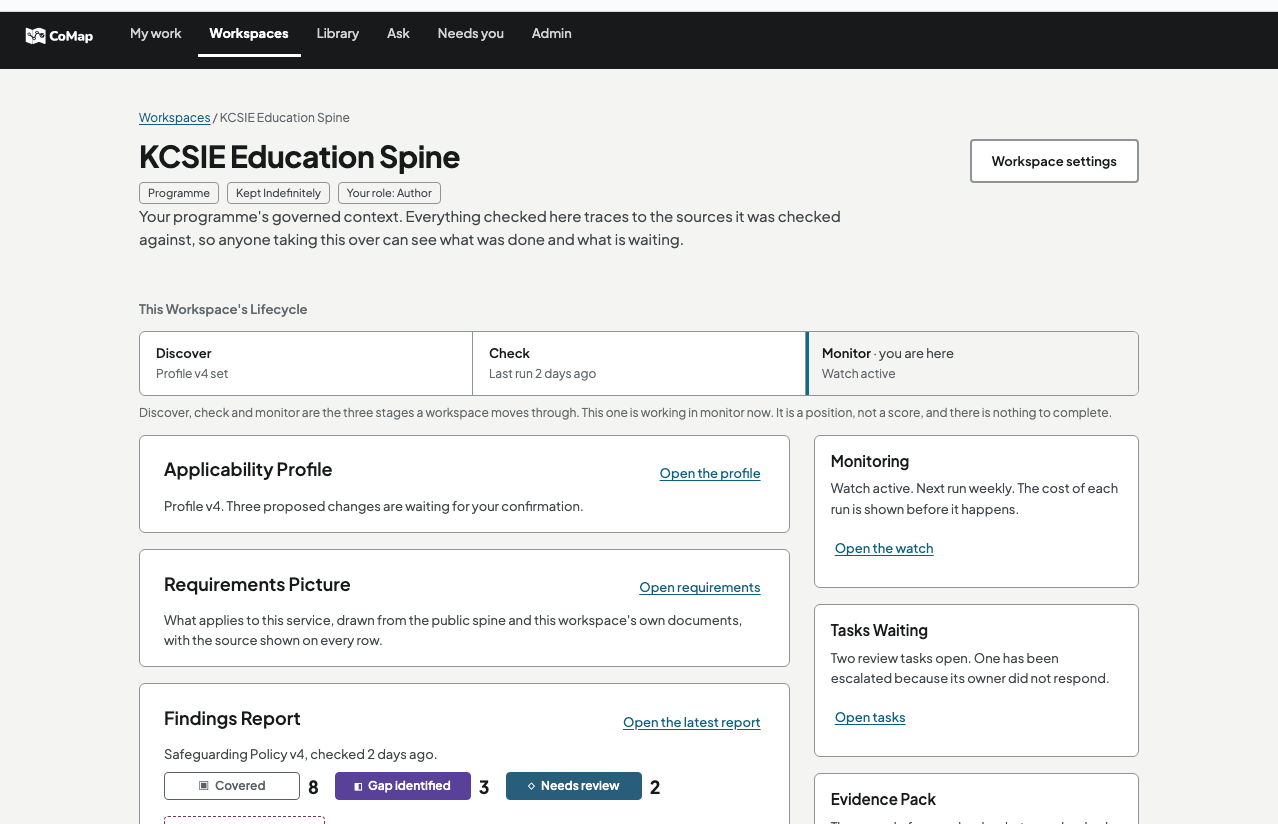Click the Findings Report heading
Screen dimensions: 1278x824
(x=232, y=719)
